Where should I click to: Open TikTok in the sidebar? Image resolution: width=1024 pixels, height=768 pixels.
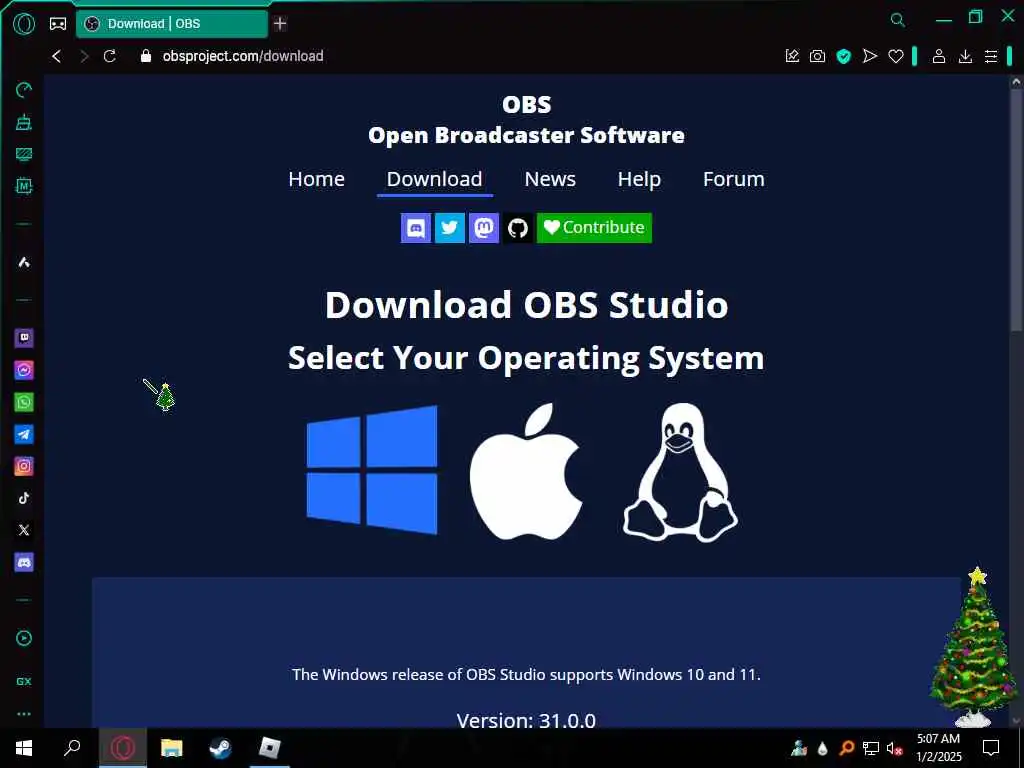tap(24, 498)
